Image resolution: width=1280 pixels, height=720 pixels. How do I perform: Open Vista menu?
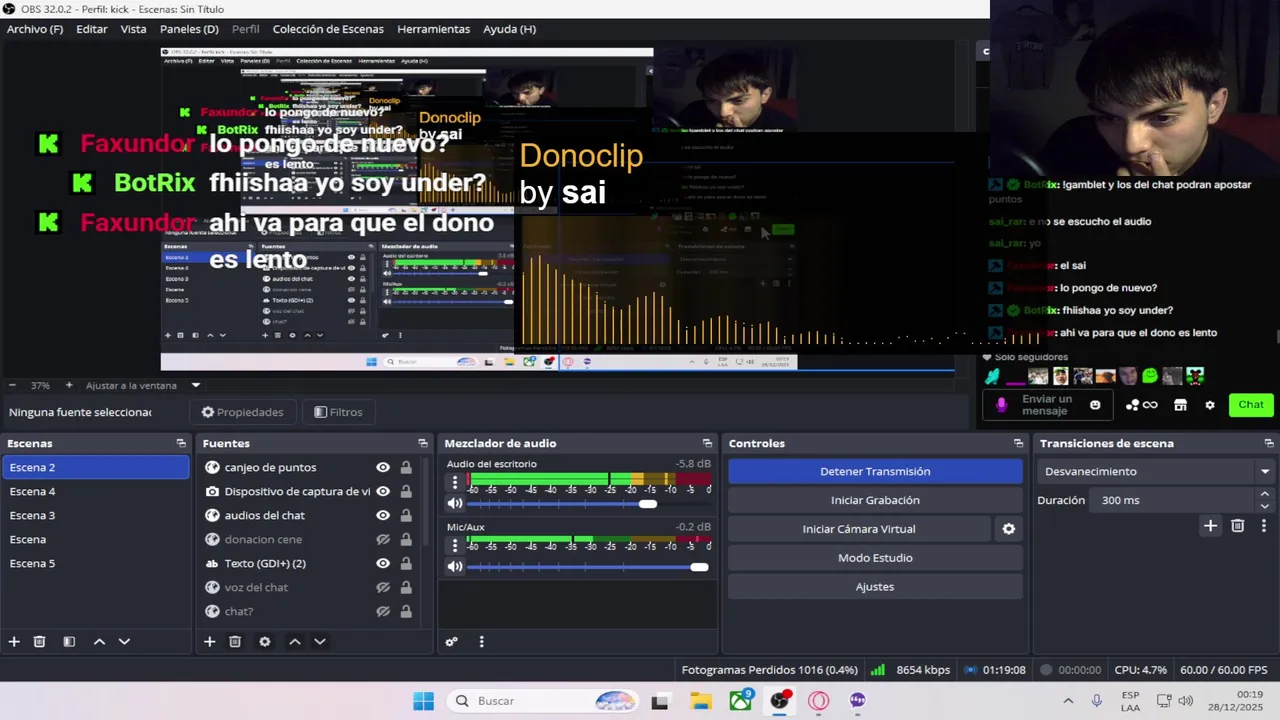click(134, 29)
